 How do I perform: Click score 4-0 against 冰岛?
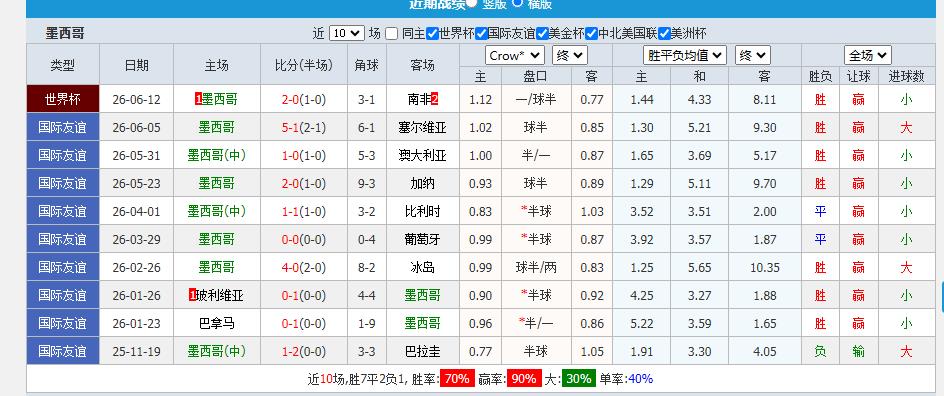click(x=290, y=267)
